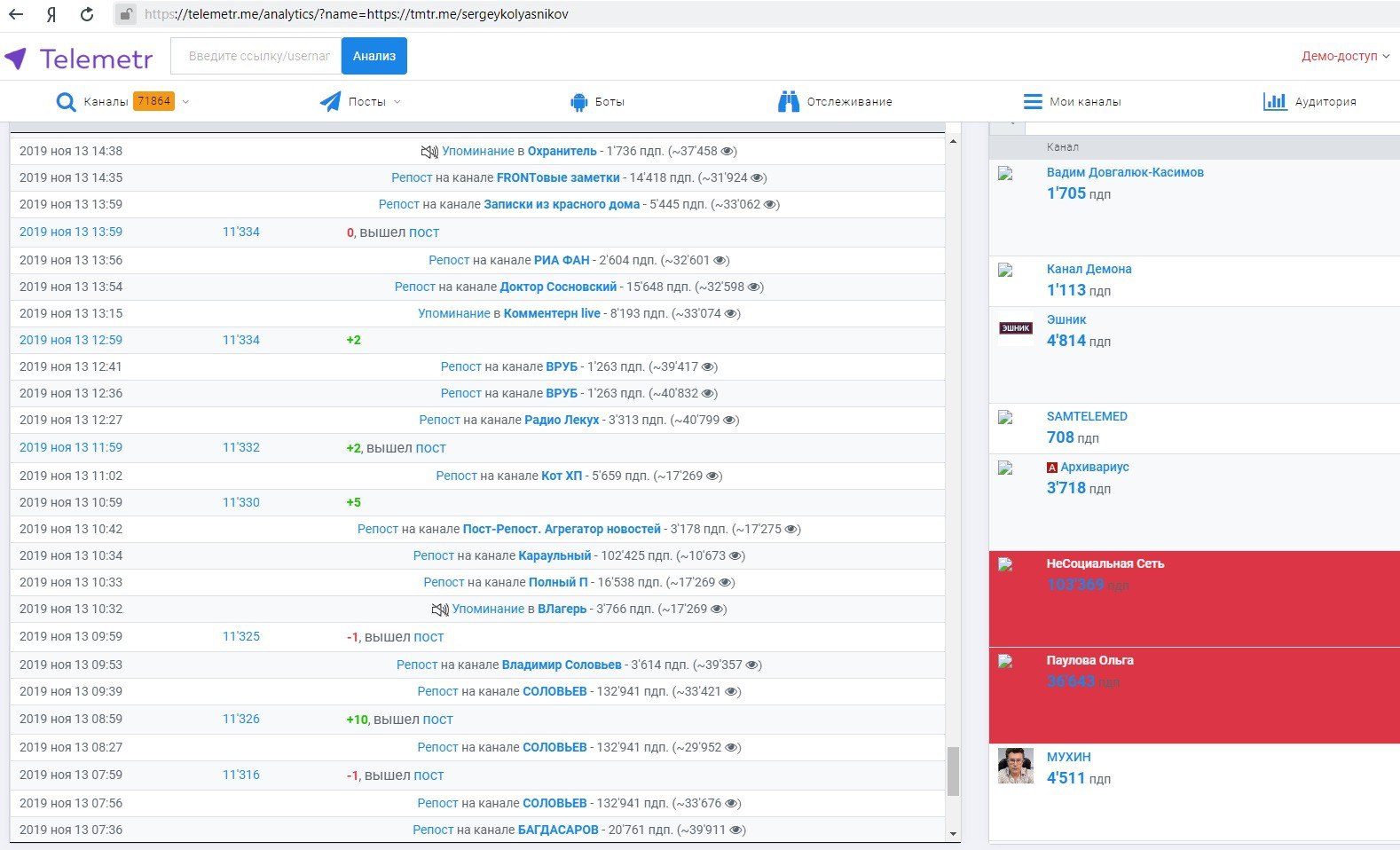The width and height of the screenshot is (1400, 850).
Task: Open Паулова Ольга channel
Action: (x=1089, y=661)
